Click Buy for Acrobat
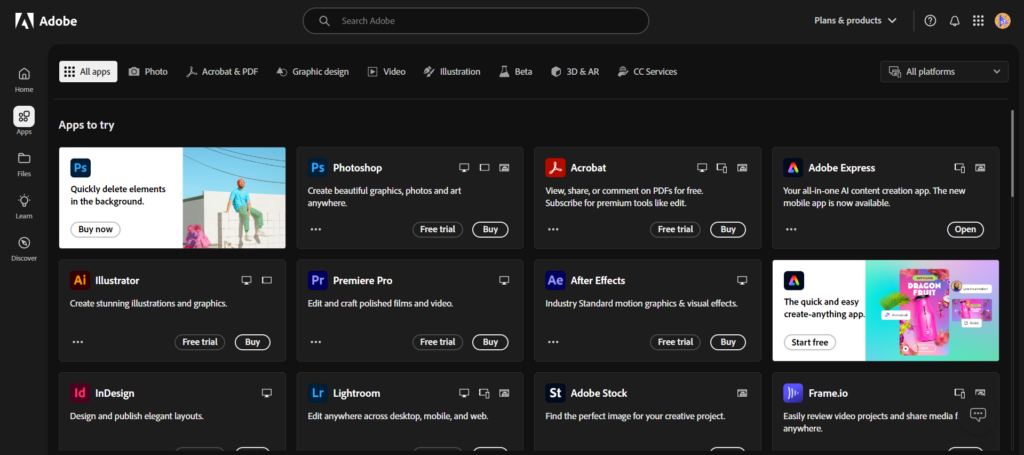The width and height of the screenshot is (1024, 455). coord(728,229)
